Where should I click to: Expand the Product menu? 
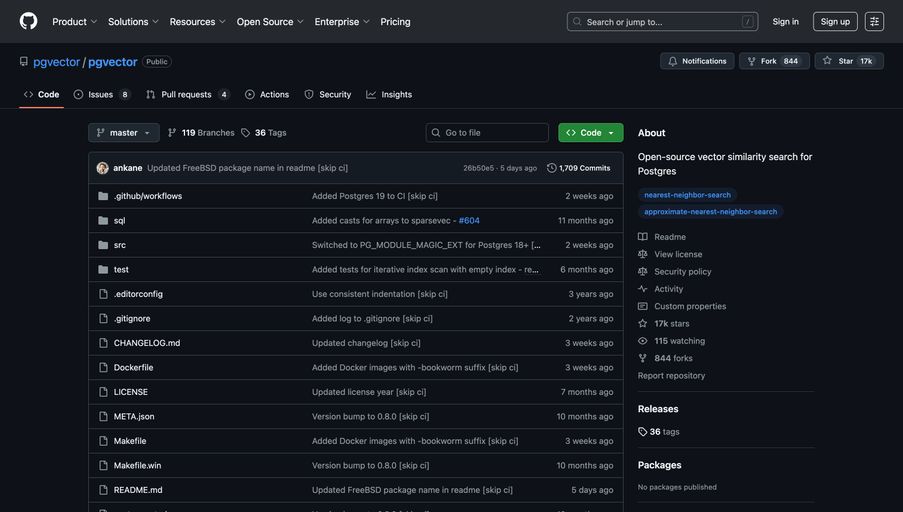pyautogui.click(x=75, y=21)
